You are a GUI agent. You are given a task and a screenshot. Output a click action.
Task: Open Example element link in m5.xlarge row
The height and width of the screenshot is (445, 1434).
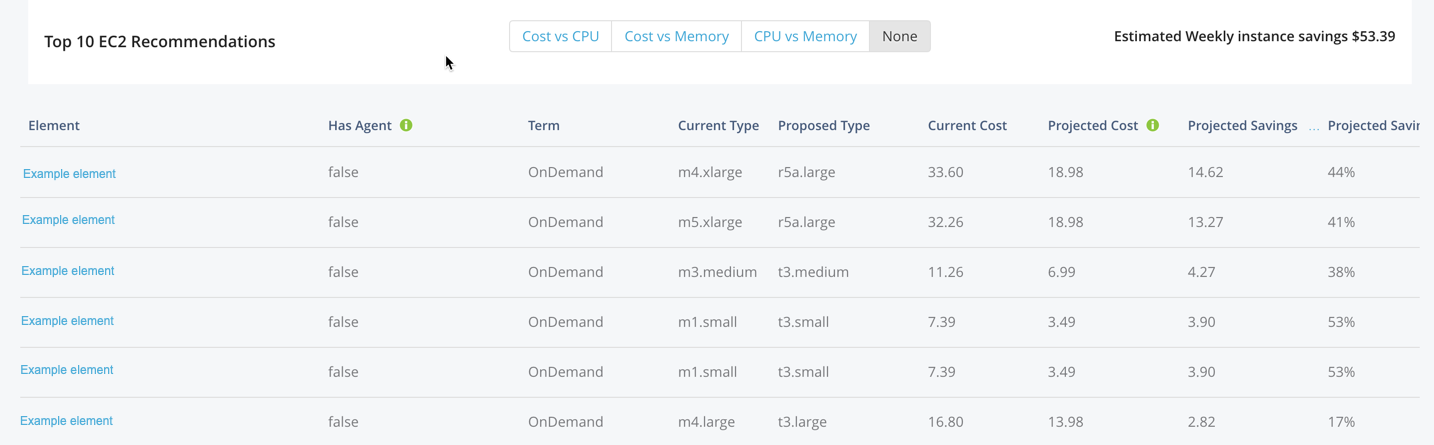pos(68,220)
